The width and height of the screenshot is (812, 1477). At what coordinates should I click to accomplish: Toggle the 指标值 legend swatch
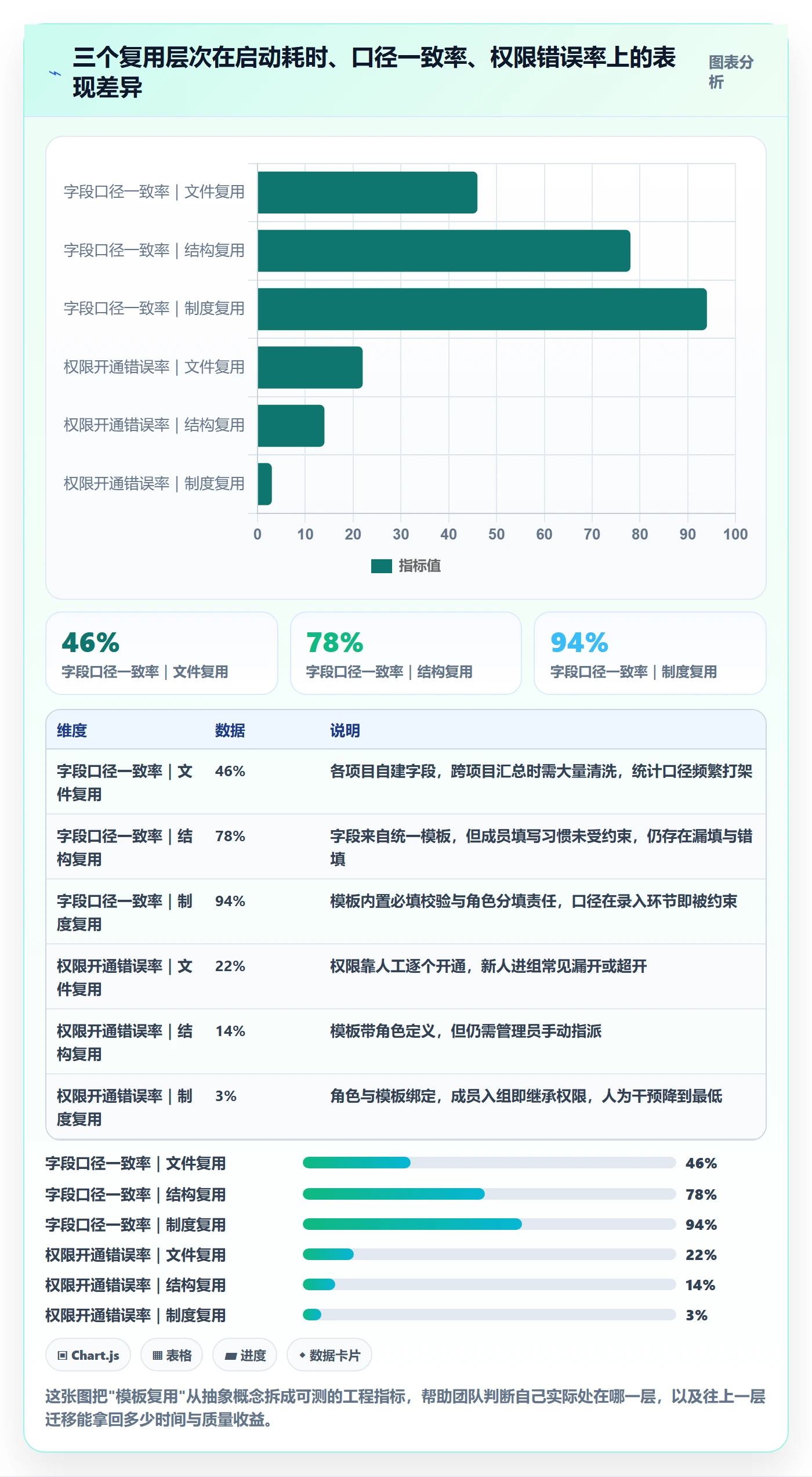tap(382, 566)
